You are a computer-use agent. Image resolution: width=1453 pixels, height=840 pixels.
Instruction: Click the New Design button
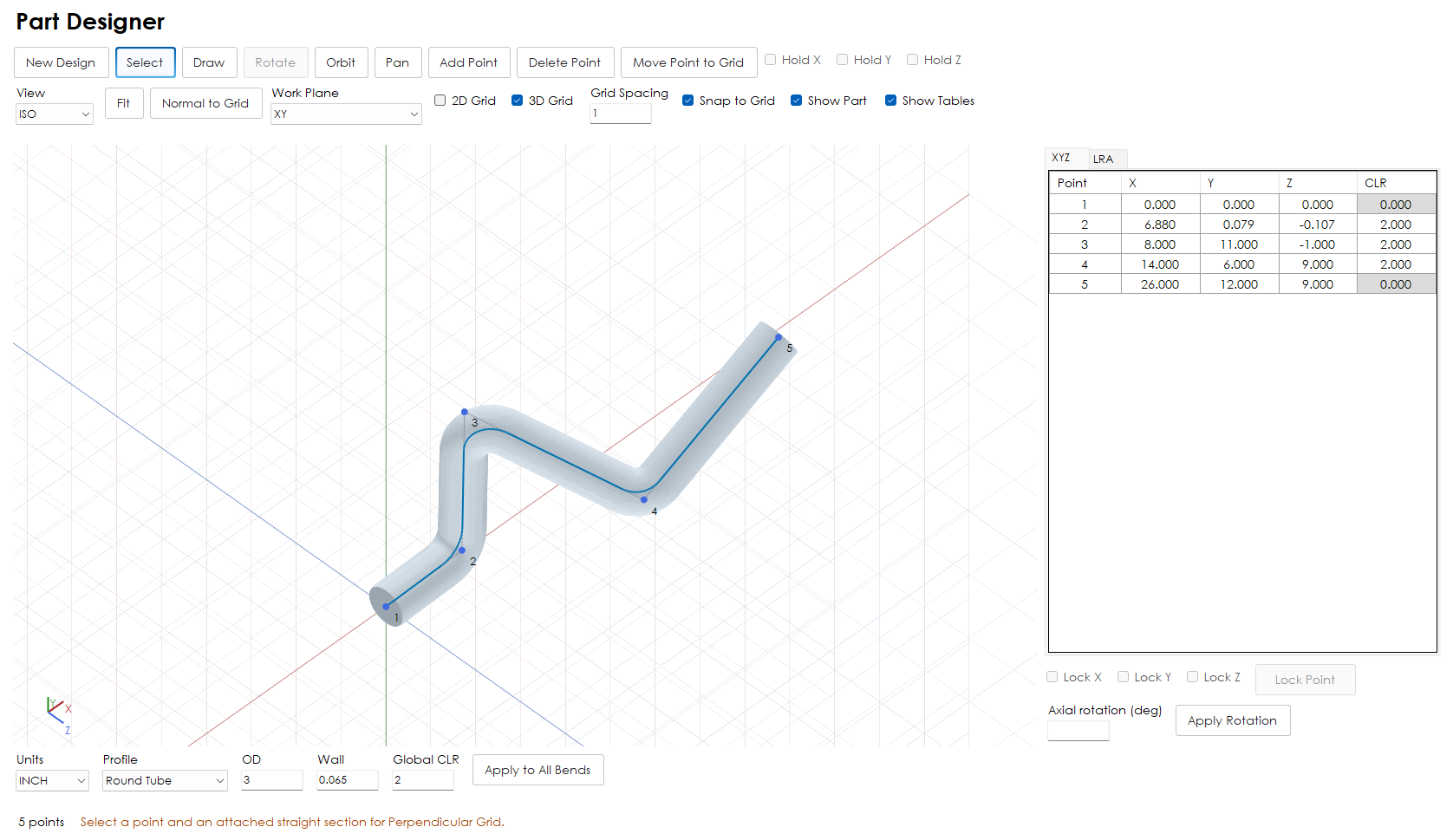pos(61,62)
